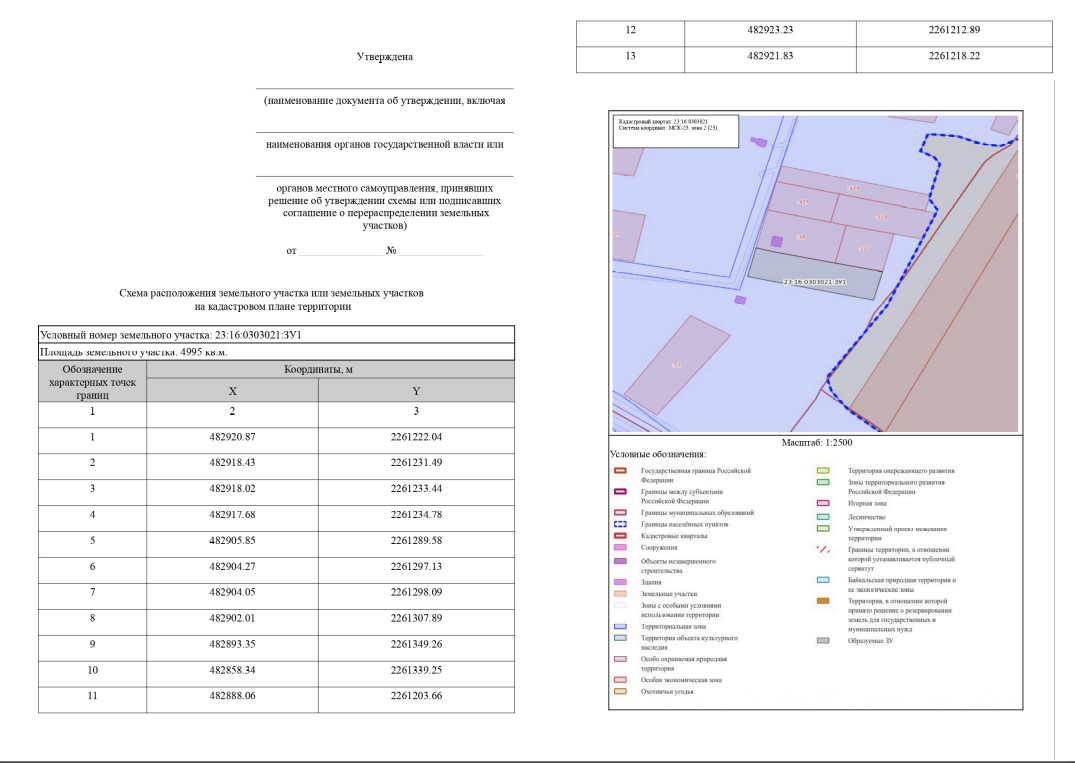
Task: Click the parcel labeled 23:16:0303021:ЗУ1 on map
Action: (815, 282)
